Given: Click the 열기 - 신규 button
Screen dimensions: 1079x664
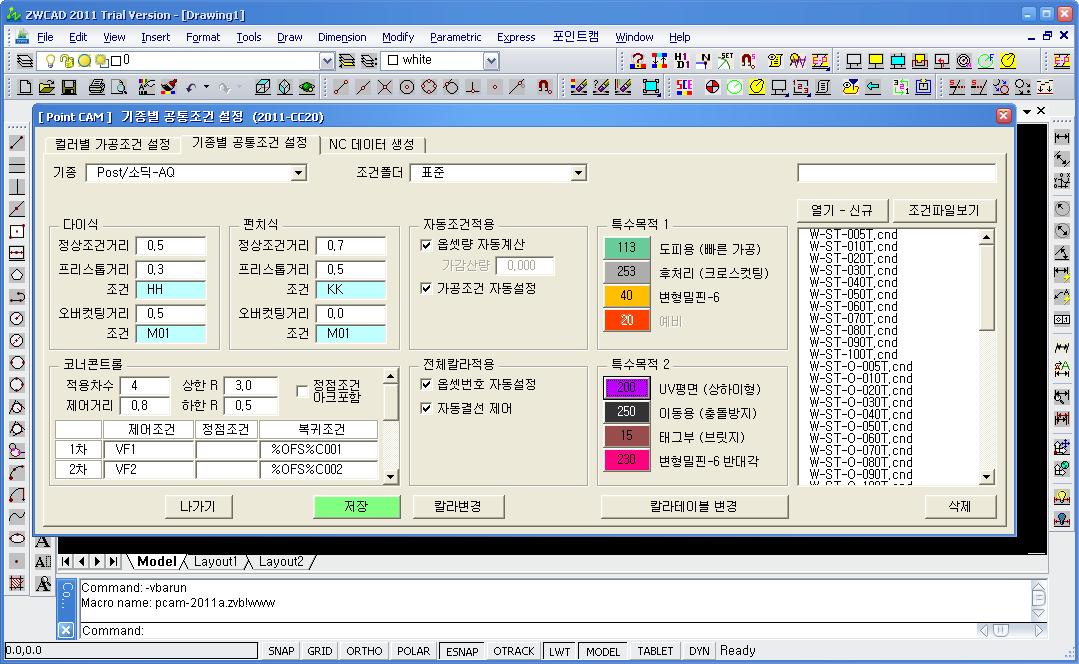Looking at the screenshot, I should pyautogui.click(x=842, y=211).
